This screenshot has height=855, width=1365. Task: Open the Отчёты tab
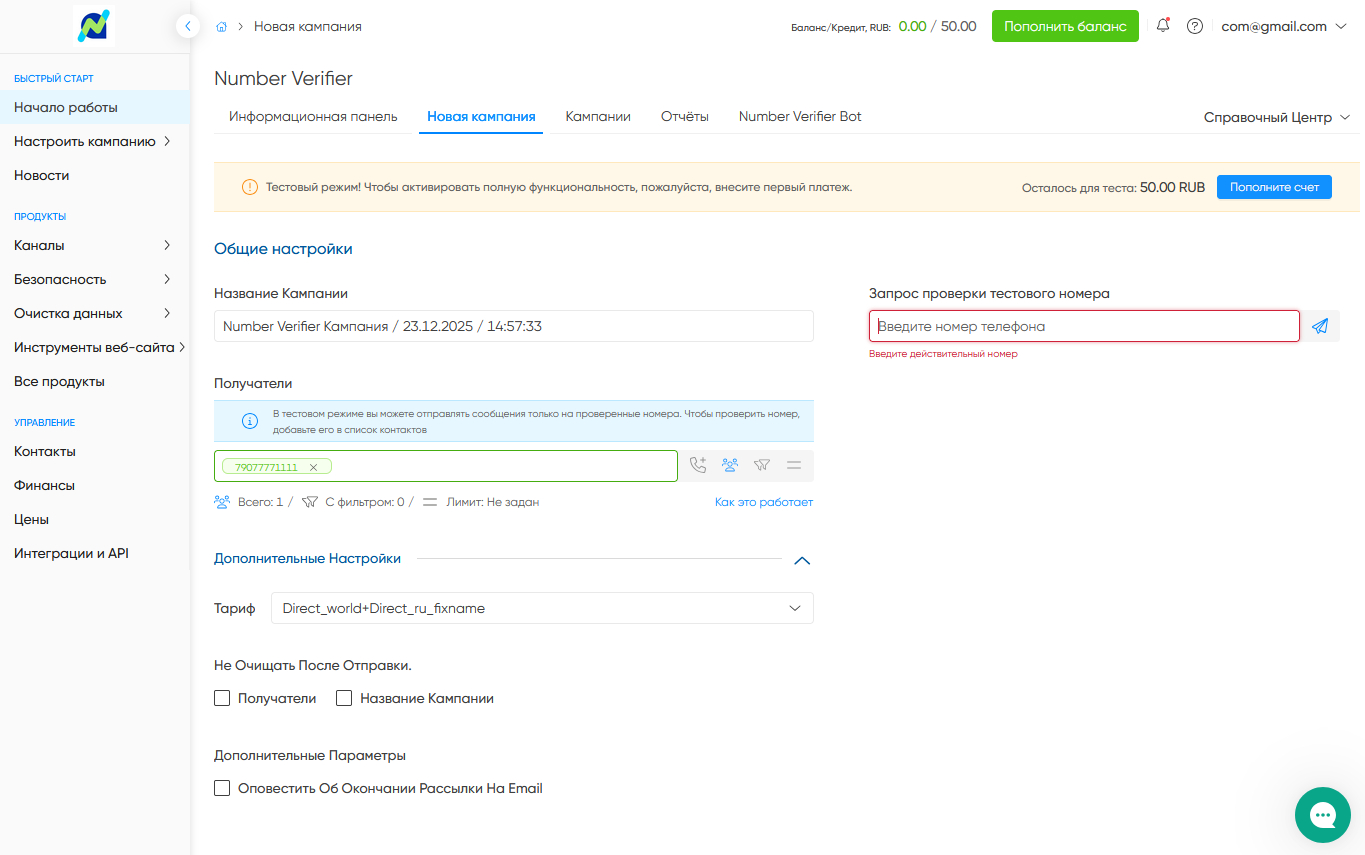[x=685, y=116]
